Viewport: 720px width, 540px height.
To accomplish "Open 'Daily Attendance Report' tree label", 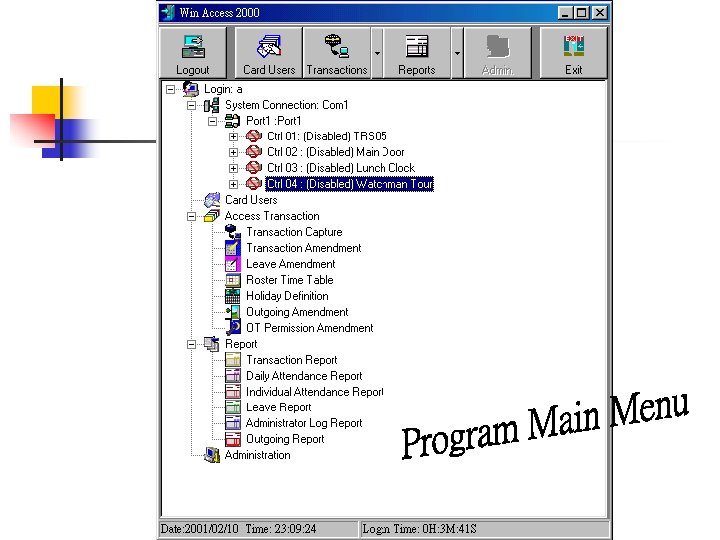I will click(304, 376).
